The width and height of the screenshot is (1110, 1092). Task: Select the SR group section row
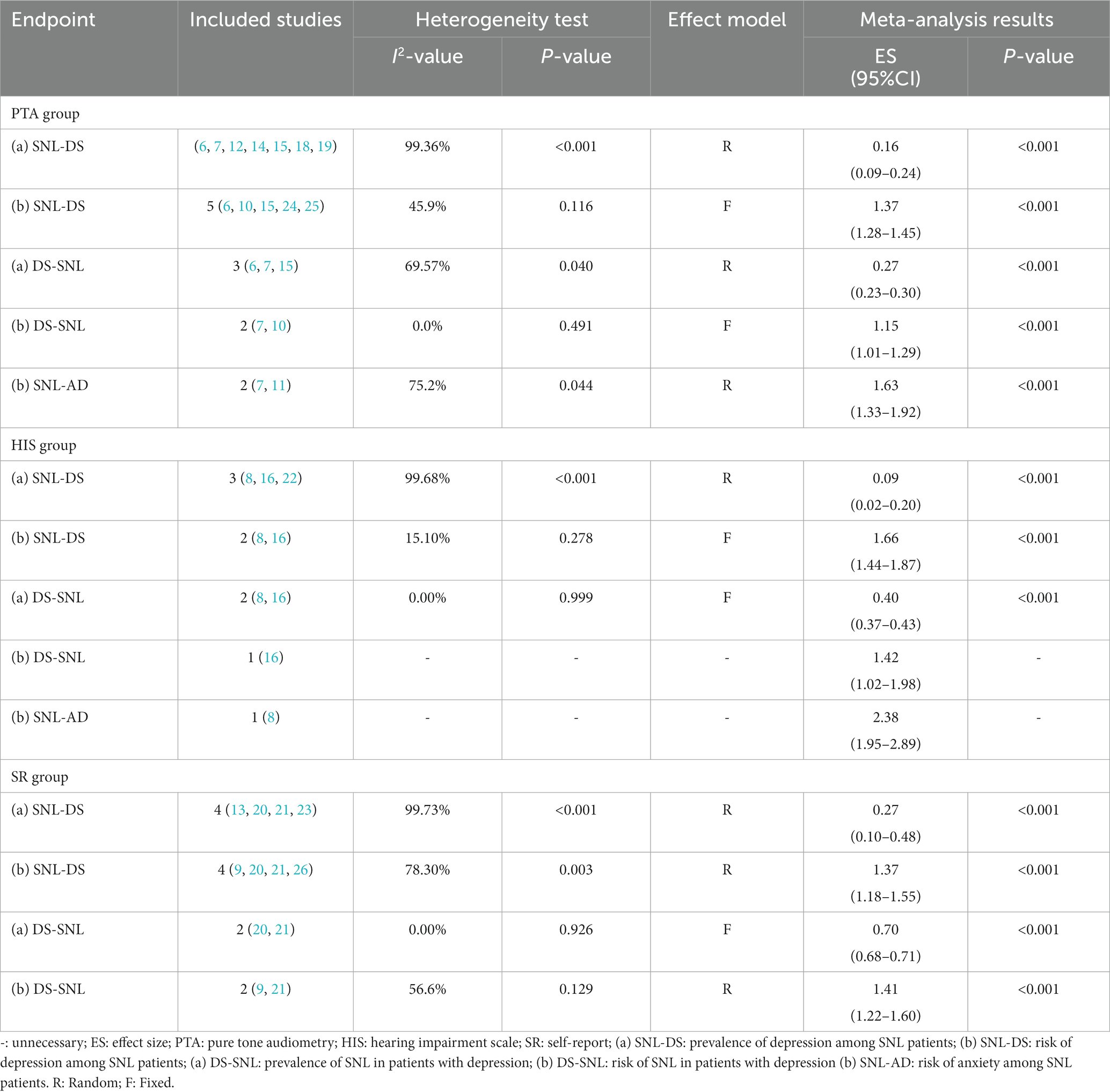(554, 776)
